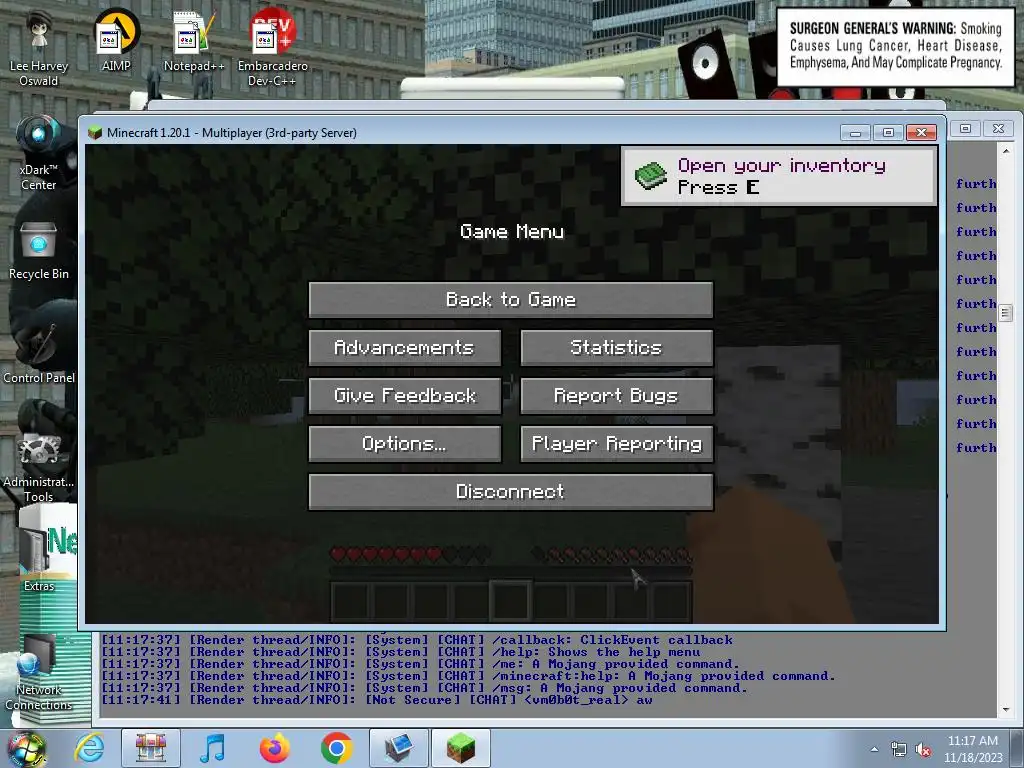Click the bookshelf library taskbar icon
This screenshot has width=1024, height=768.
151,748
